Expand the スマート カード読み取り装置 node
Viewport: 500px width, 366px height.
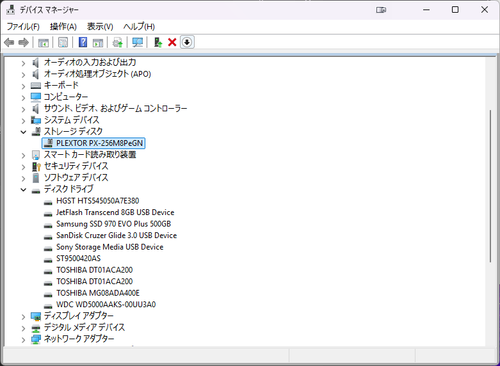(x=23, y=155)
